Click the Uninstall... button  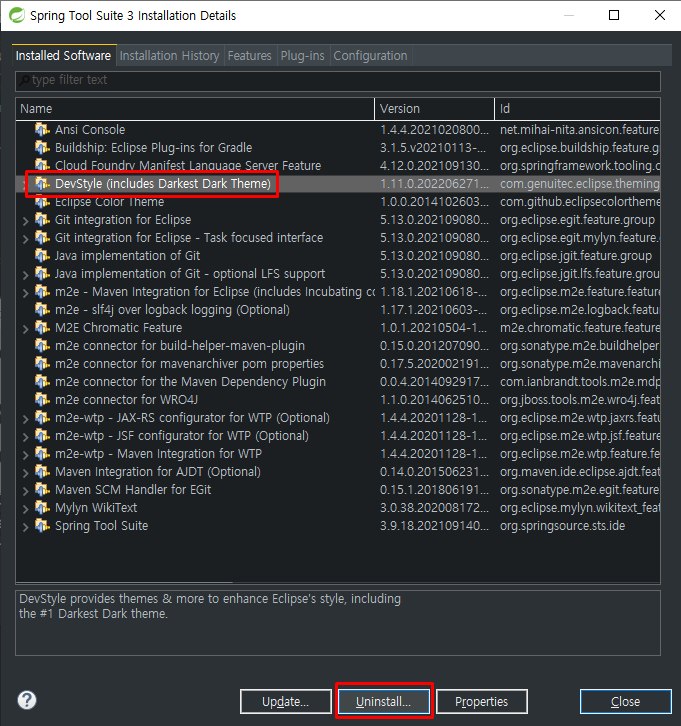click(x=383, y=701)
